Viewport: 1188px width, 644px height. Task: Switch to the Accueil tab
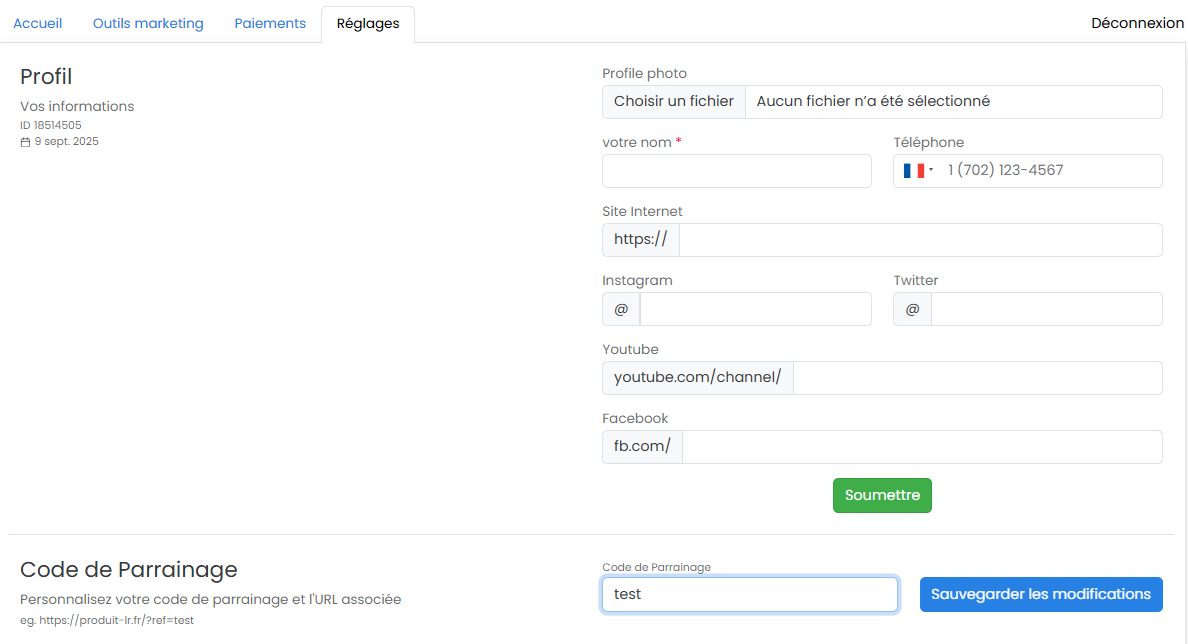coord(38,22)
